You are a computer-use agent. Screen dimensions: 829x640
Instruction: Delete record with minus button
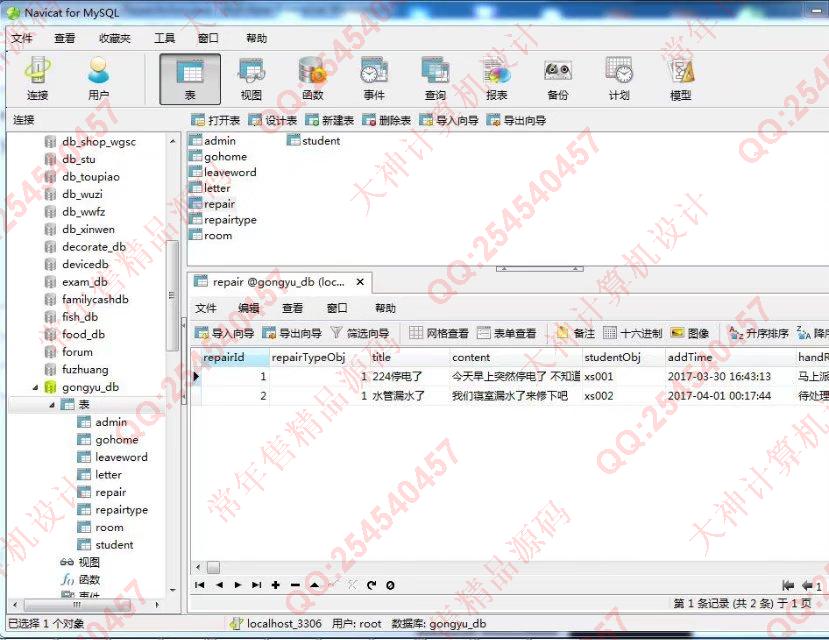tap(295, 585)
